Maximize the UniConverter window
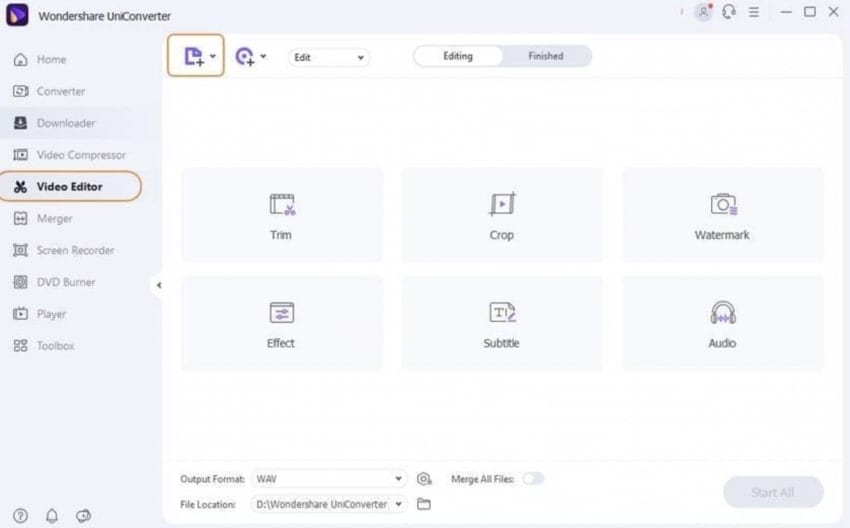The height and width of the screenshot is (528, 850). tap(810, 11)
